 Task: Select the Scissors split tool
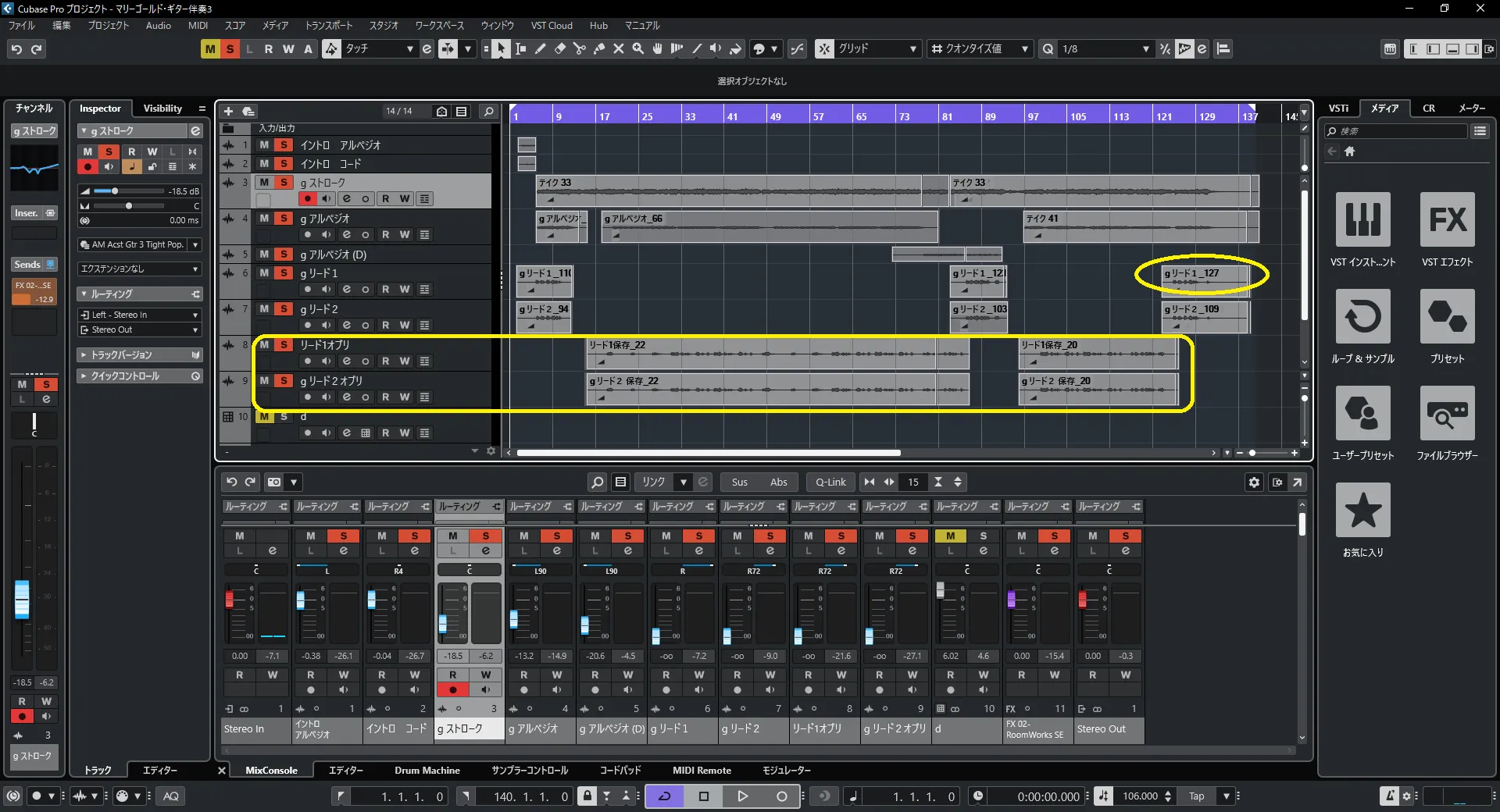(579, 49)
